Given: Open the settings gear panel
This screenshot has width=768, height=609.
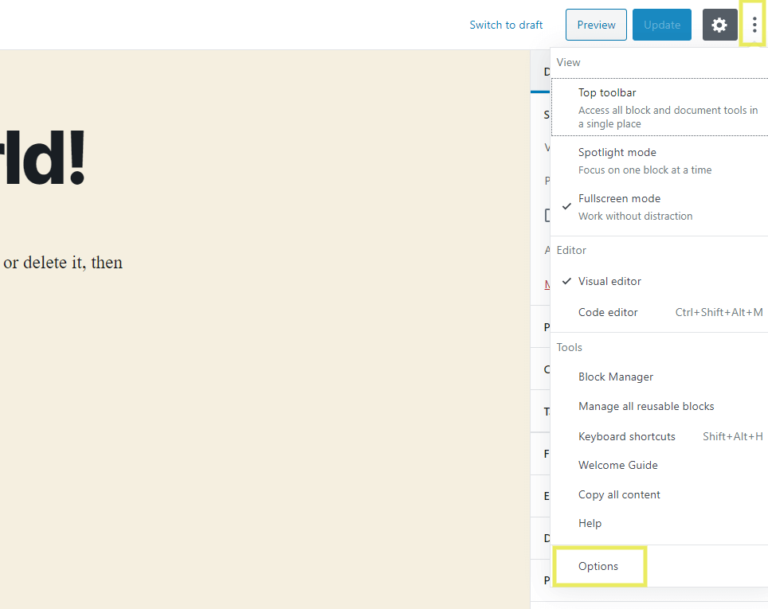Looking at the screenshot, I should tap(719, 25).
